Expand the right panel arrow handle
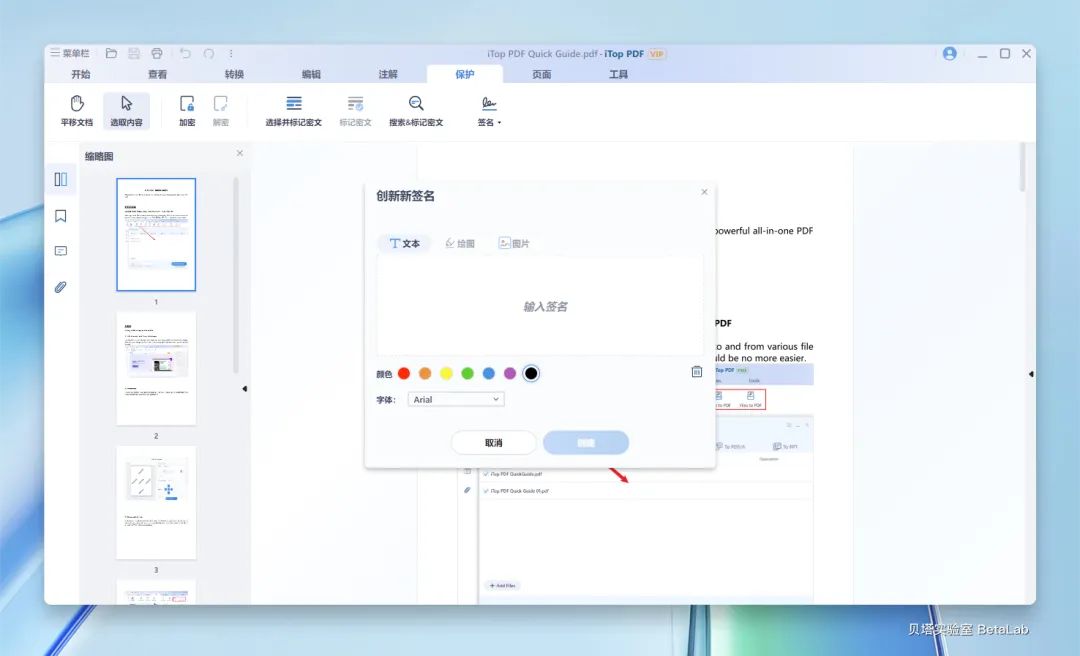The height and width of the screenshot is (656, 1080). [x=1031, y=374]
